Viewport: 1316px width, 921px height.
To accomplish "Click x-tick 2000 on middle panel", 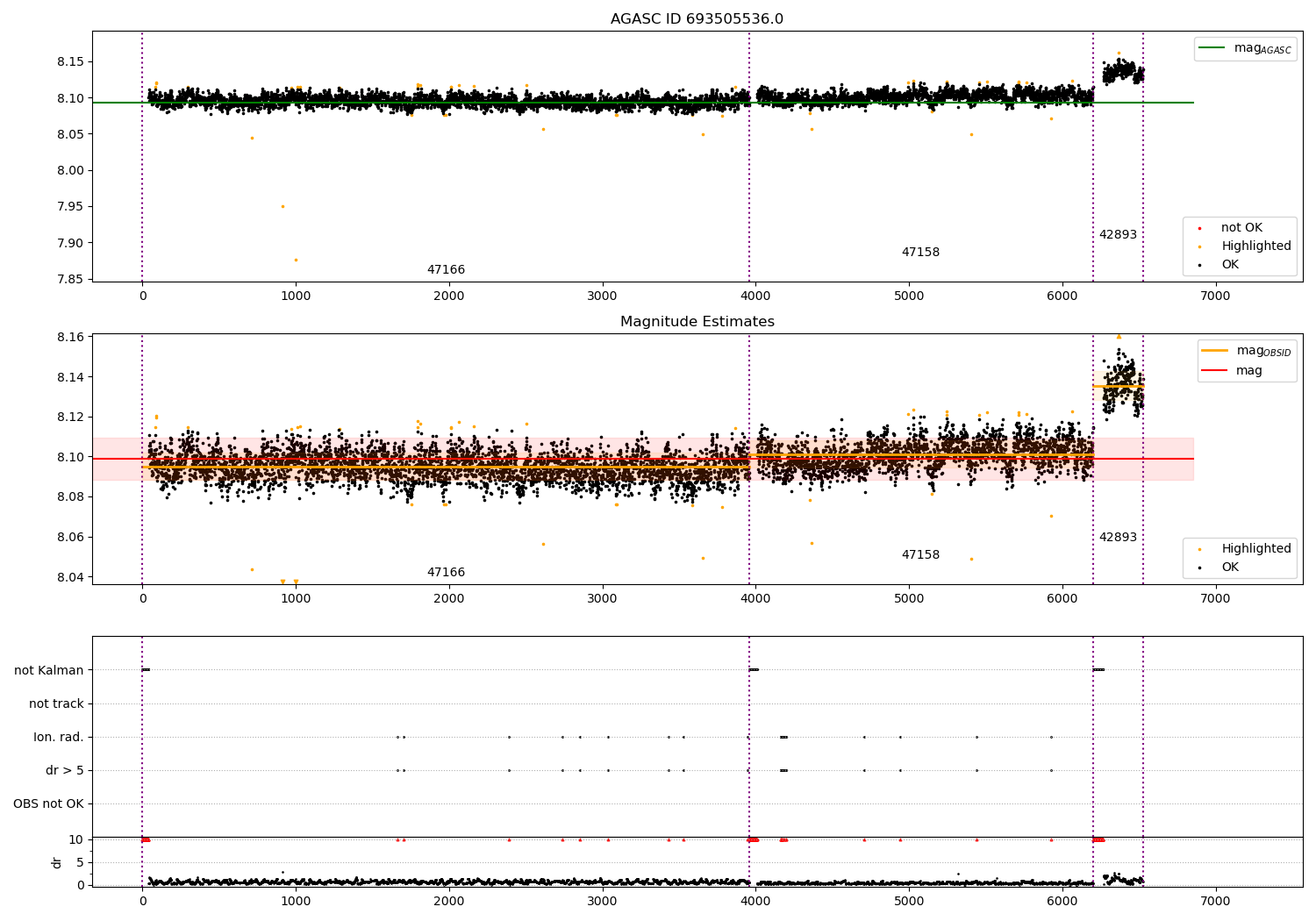I will (x=449, y=599).
